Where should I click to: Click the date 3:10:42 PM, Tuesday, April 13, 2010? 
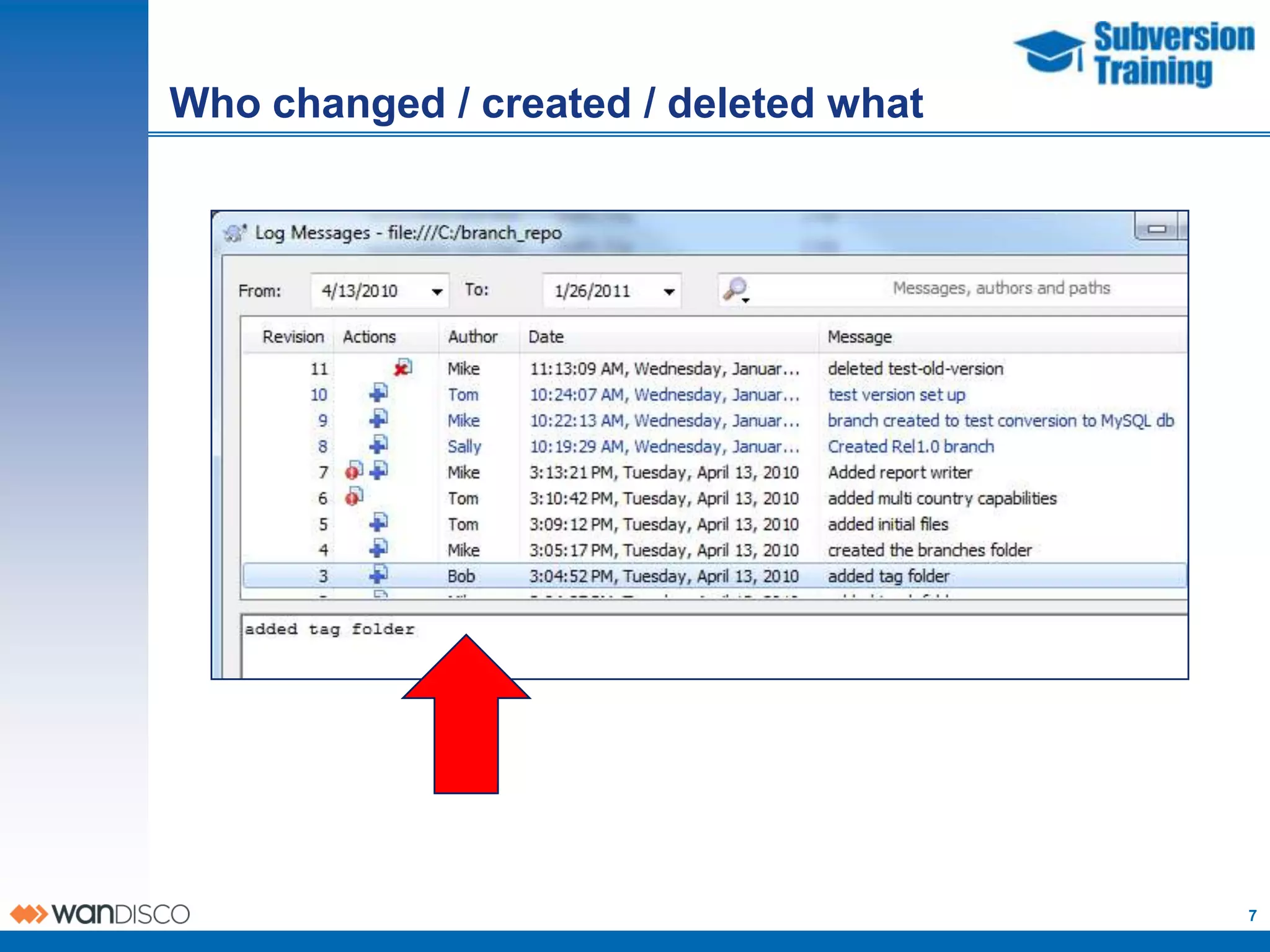point(664,498)
